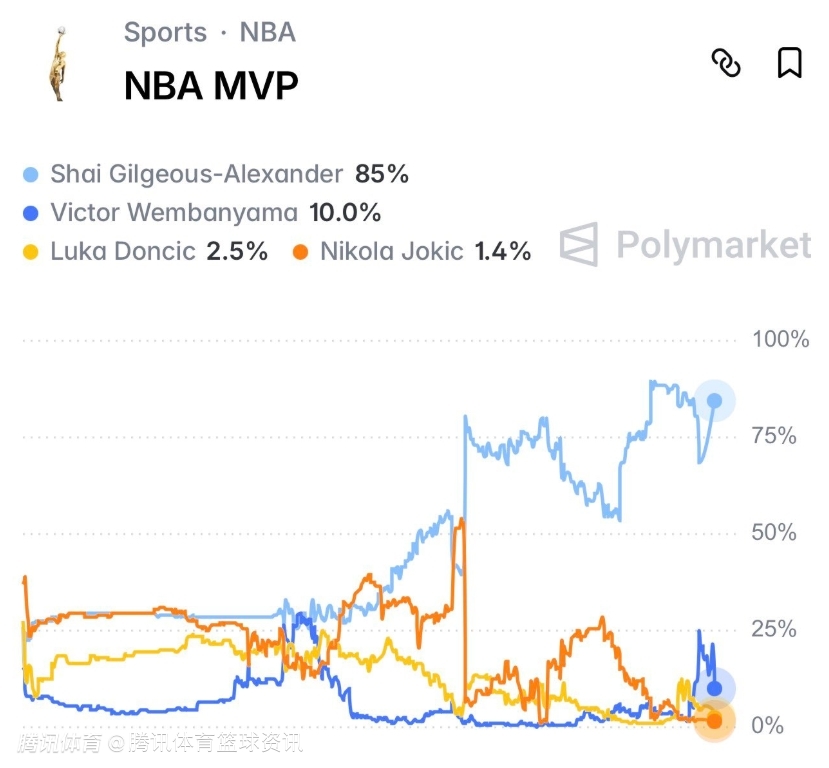Go to the Sports category breadcrumb

coord(165,32)
